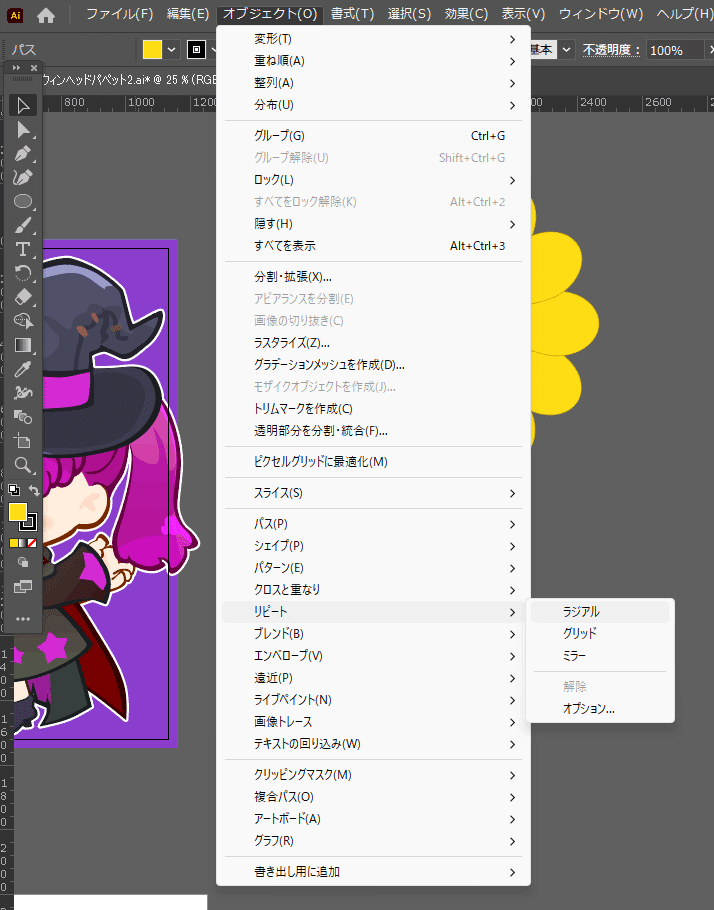Expand 重ね順(A) submenu
This screenshot has width=714, height=910.
[x=373, y=61]
